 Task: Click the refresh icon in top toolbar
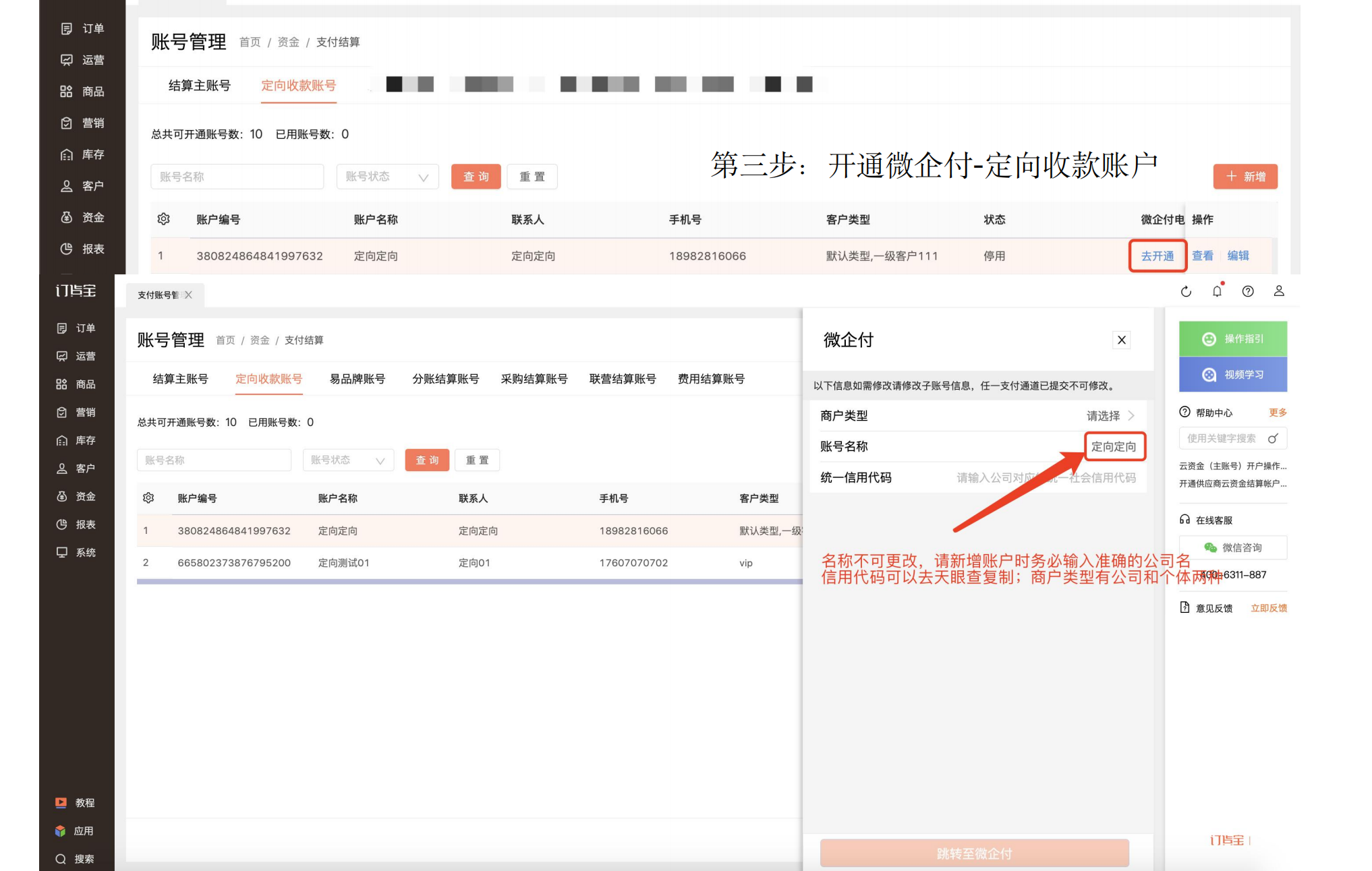click(1186, 291)
